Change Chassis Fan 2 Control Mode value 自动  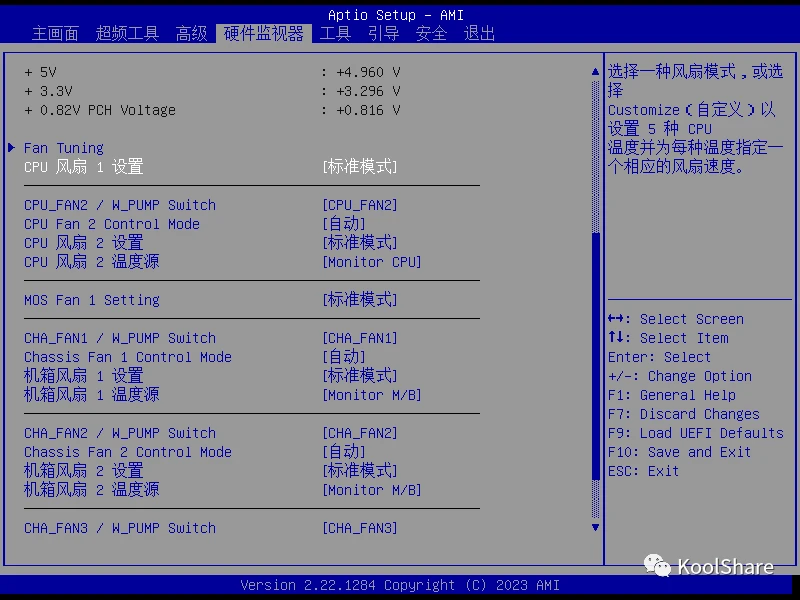344,452
